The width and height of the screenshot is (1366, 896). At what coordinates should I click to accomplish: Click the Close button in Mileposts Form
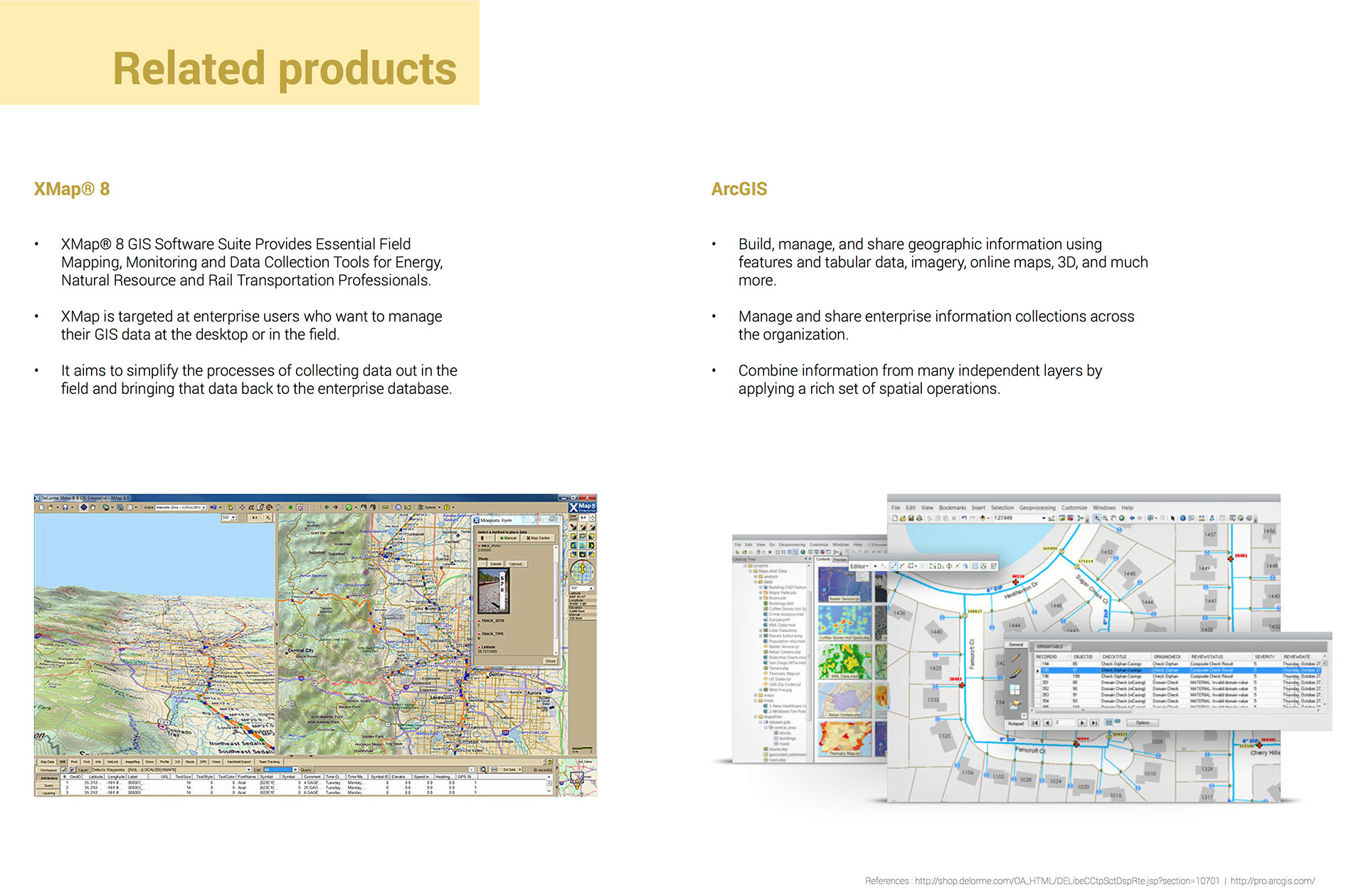(x=551, y=661)
